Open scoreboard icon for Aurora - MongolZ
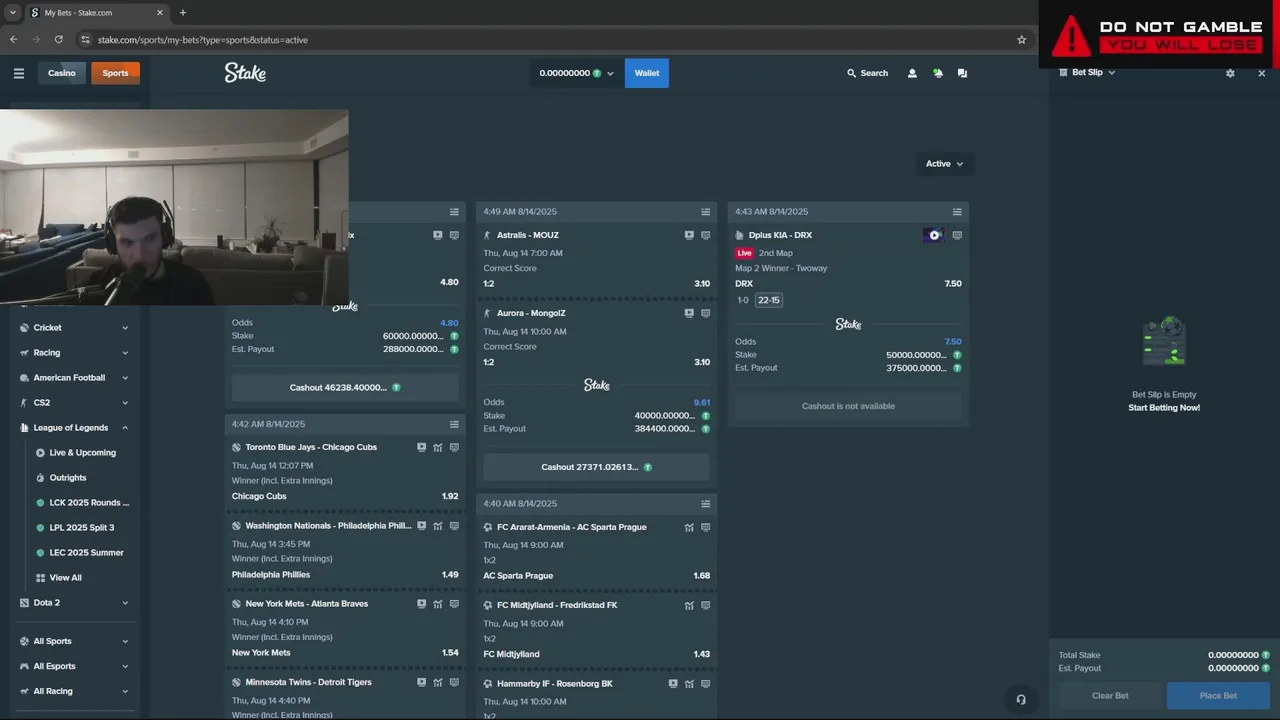Image resolution: width=1280 pixels, height=720 pixels. tap(705, 313)
